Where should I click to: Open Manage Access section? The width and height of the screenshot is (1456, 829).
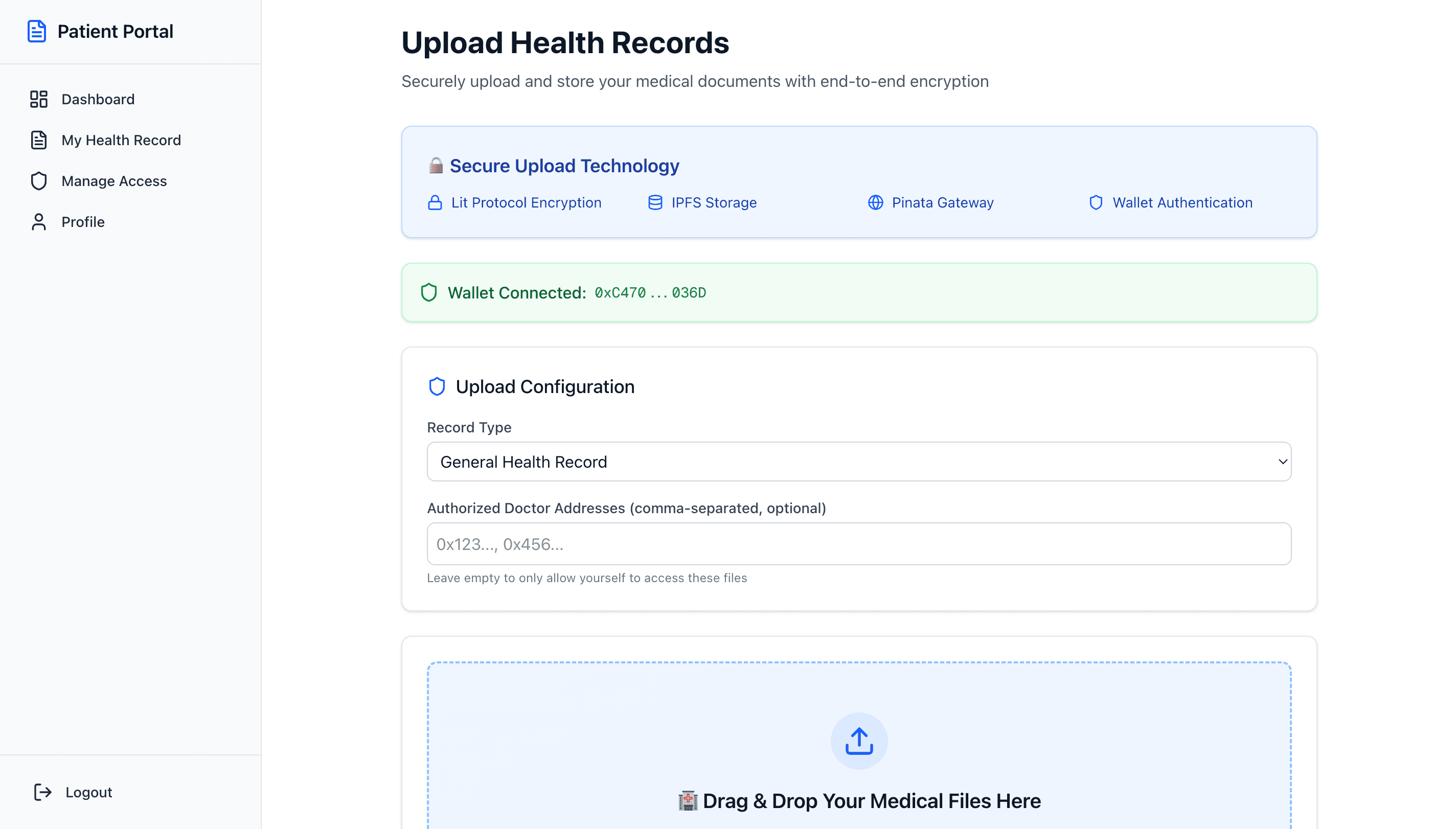pos(130,181)
